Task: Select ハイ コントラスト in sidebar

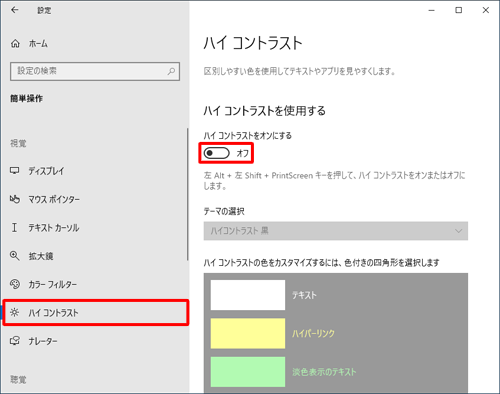Action: click(x=96, y=313)
